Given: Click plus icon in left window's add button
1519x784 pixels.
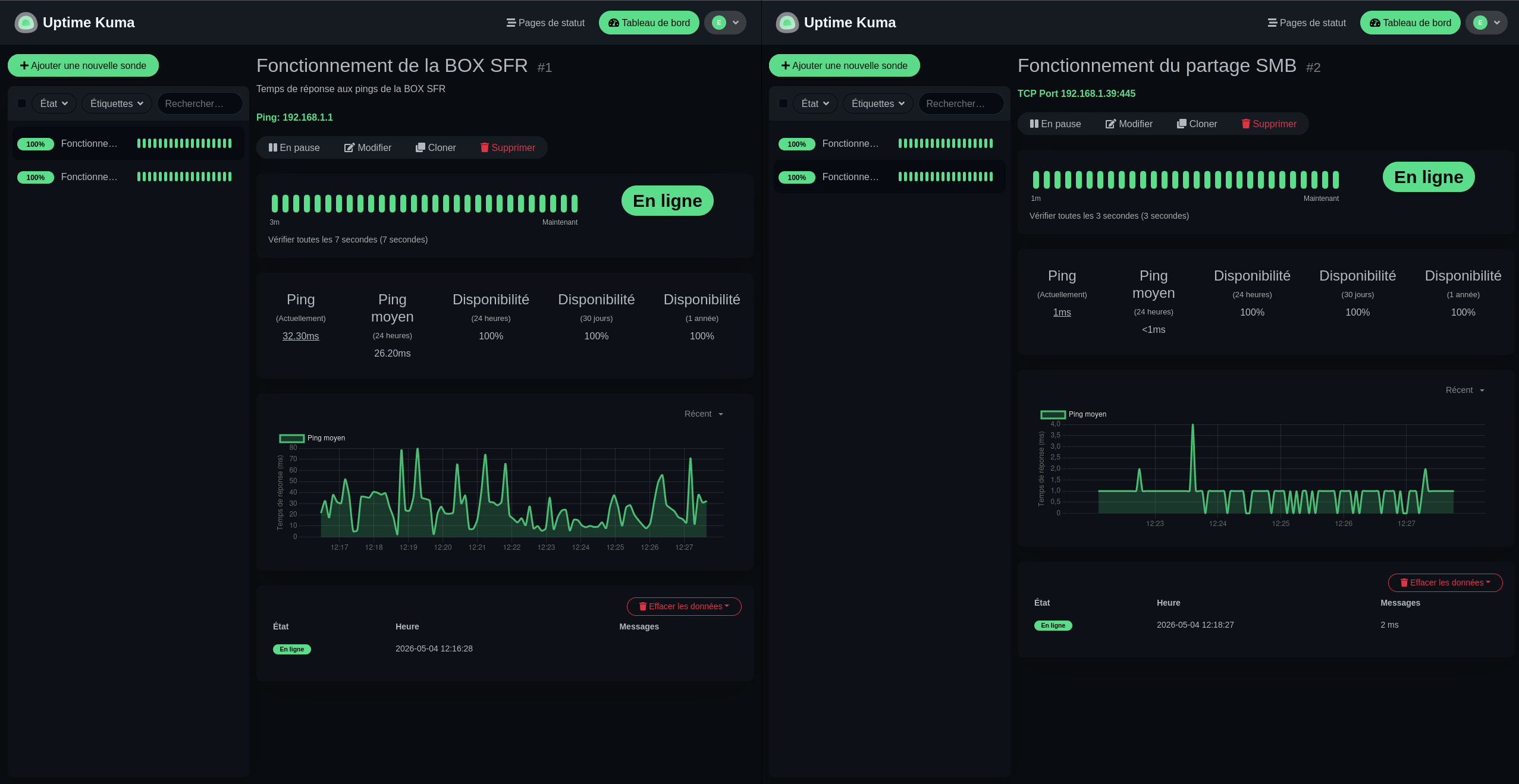Looking at the screenshot, I should tap(24, 65).
